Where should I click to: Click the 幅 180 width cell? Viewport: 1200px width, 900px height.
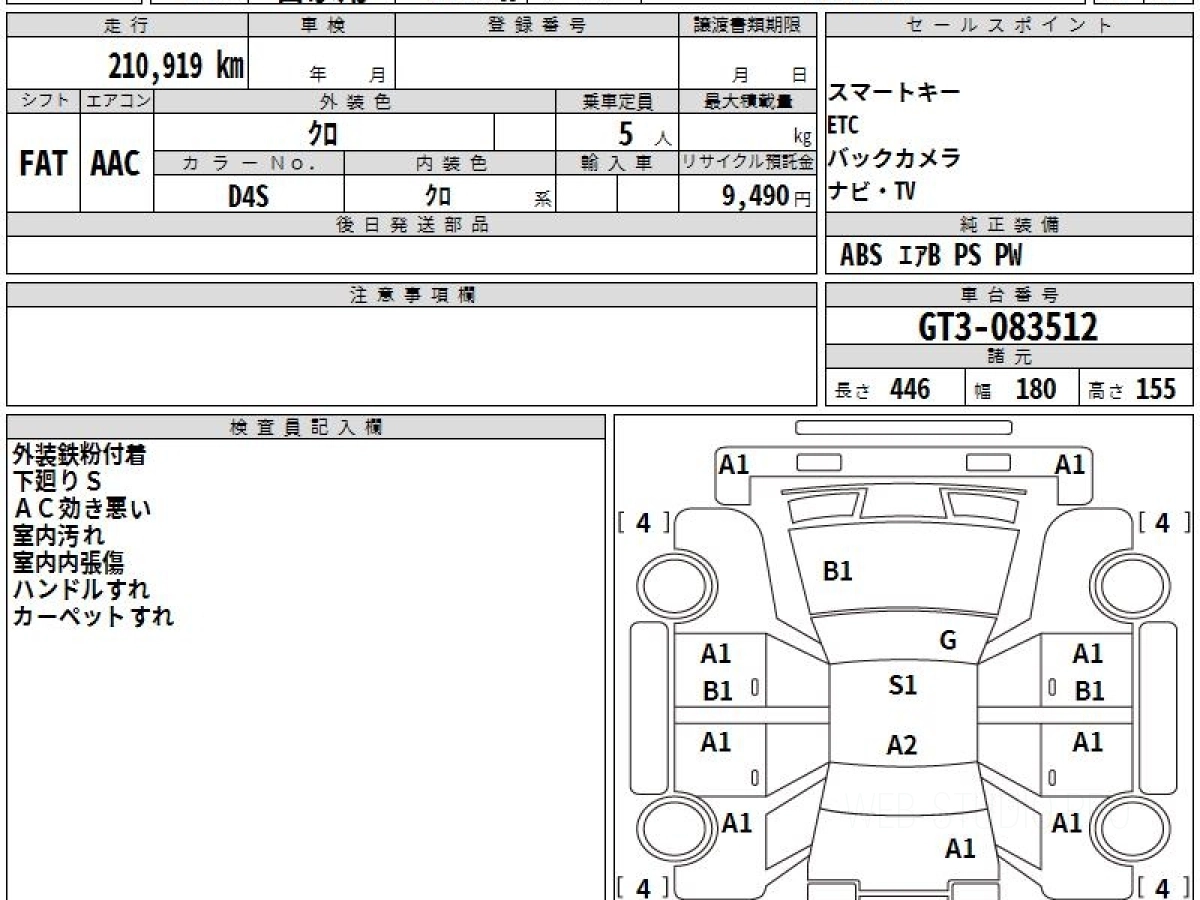coord(1021,388)
